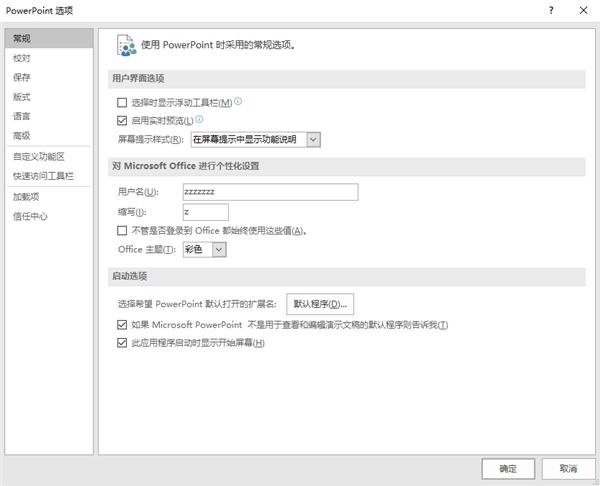Click the 屏幕提示样式 selected value text
Viewport: 600px width, 486px height.
[x=245, y=140]
